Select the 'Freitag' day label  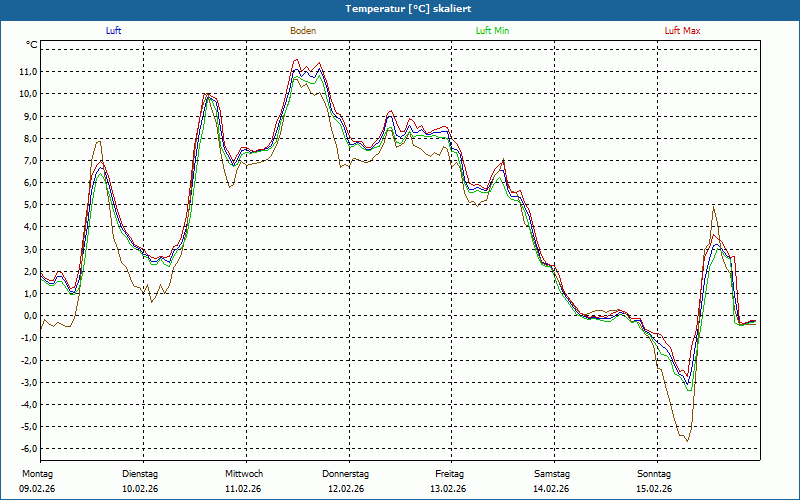coord(450,474)
